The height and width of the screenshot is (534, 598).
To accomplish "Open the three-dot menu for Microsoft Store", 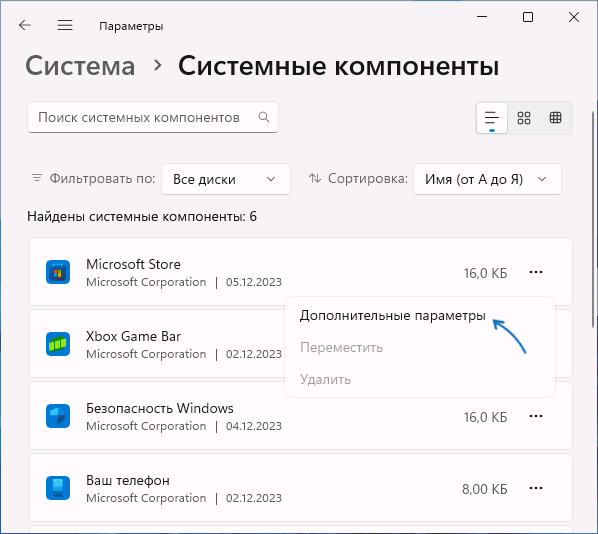I will pyautogui.click(x=536, y=272).
